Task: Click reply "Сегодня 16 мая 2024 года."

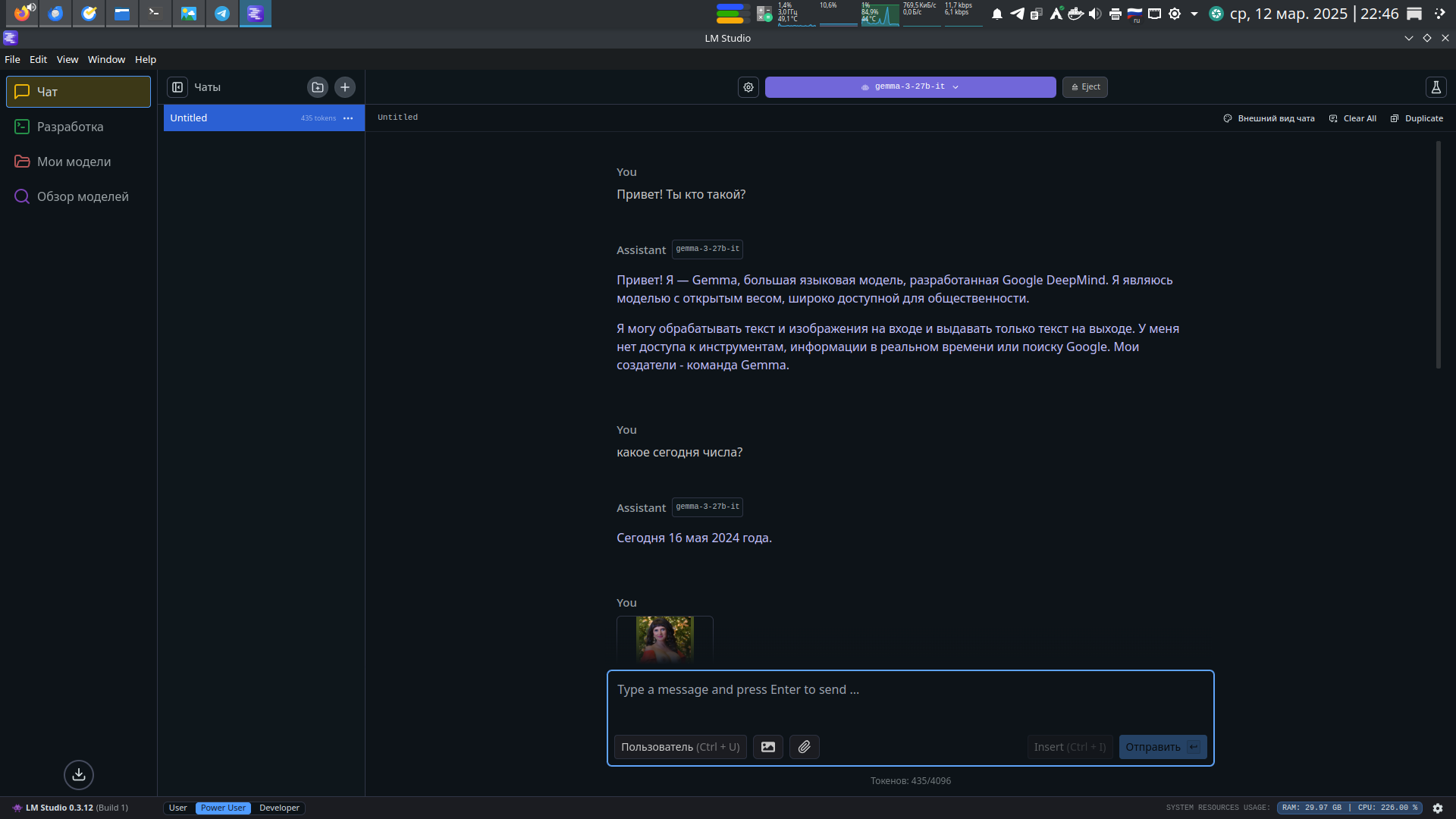Action: (x=694, y=538)
